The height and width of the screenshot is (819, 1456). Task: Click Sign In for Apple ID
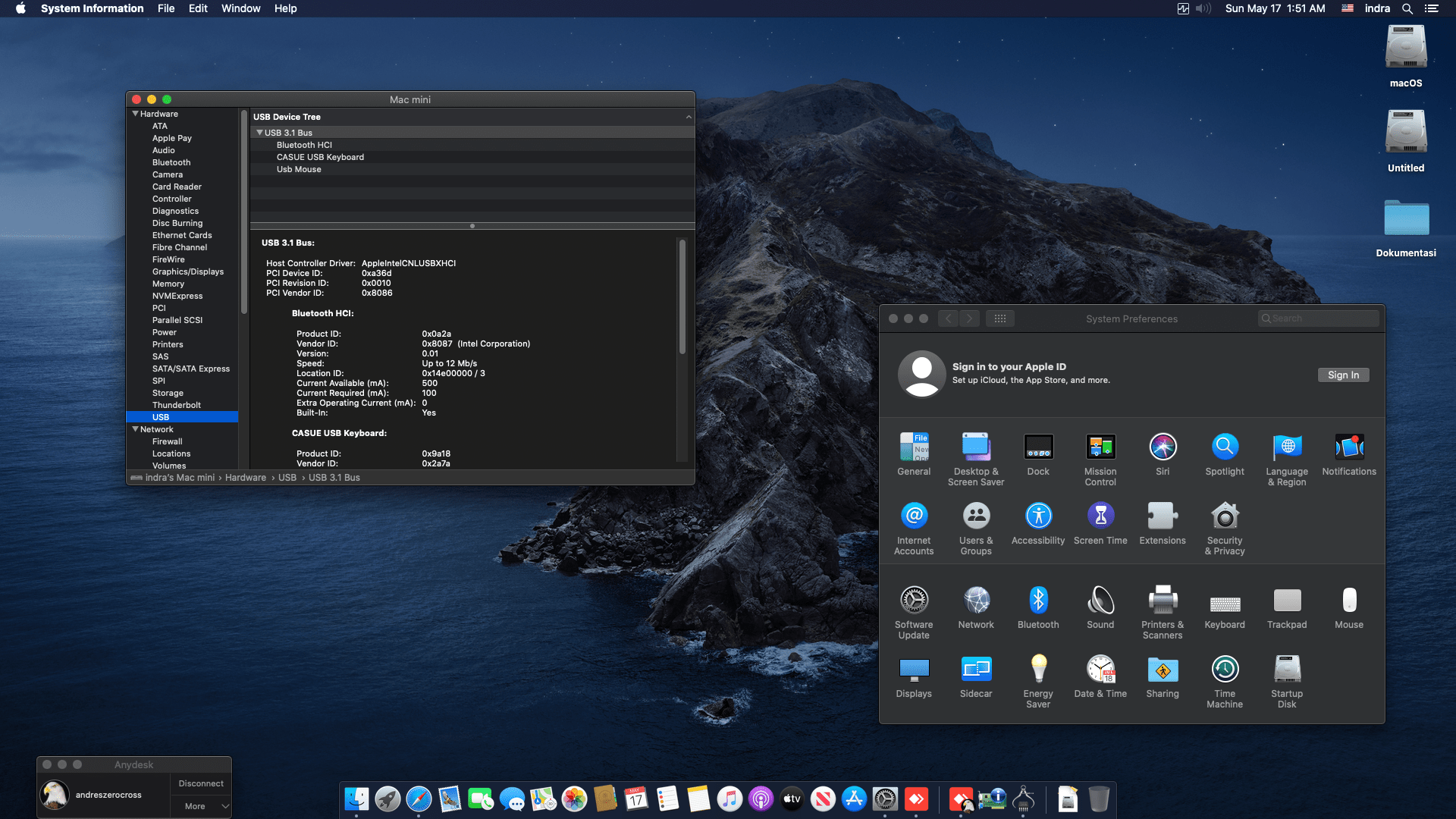[x=1343, y=375]
